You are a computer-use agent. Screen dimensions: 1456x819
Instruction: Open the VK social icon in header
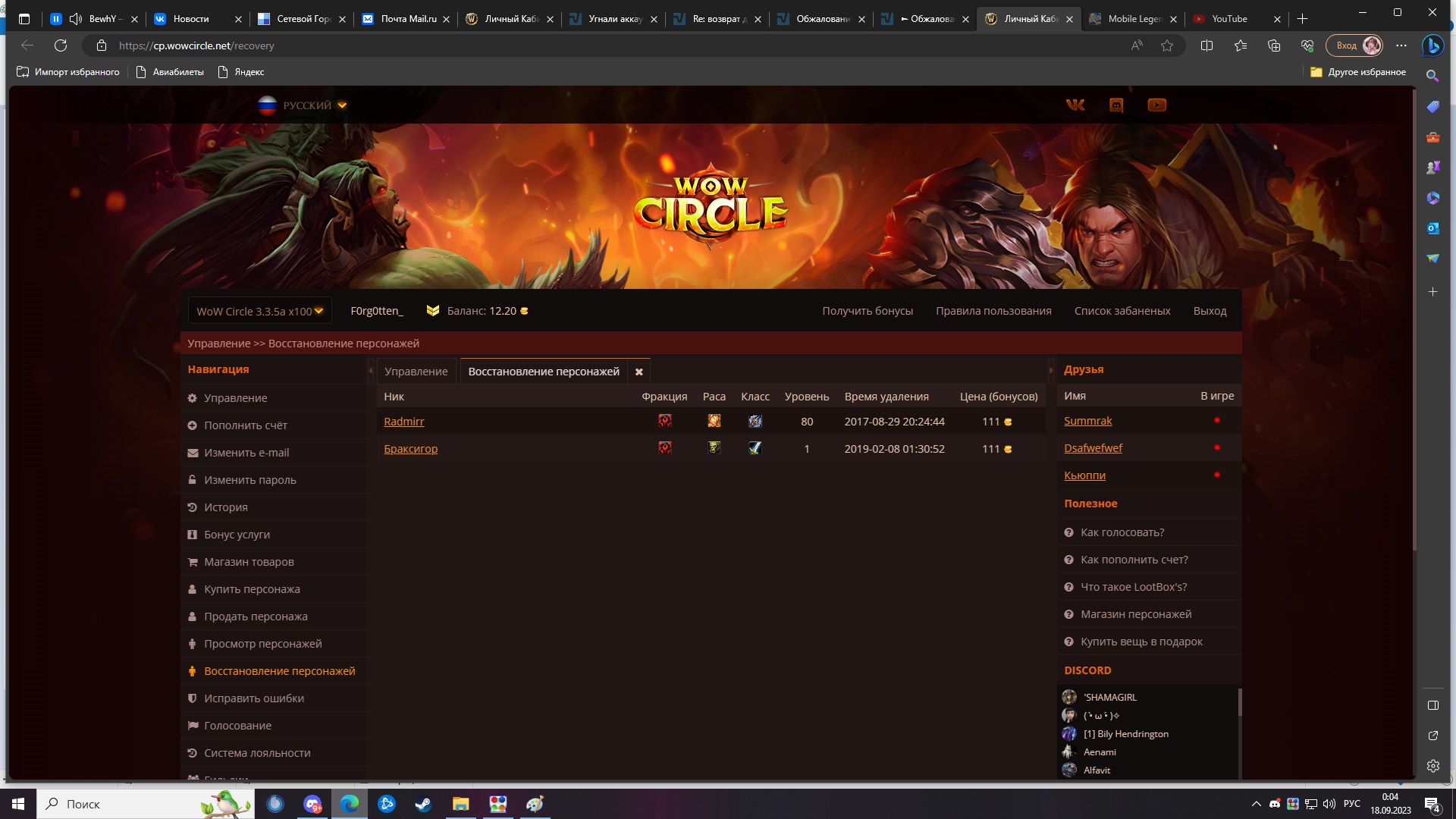pos(1075,105)
